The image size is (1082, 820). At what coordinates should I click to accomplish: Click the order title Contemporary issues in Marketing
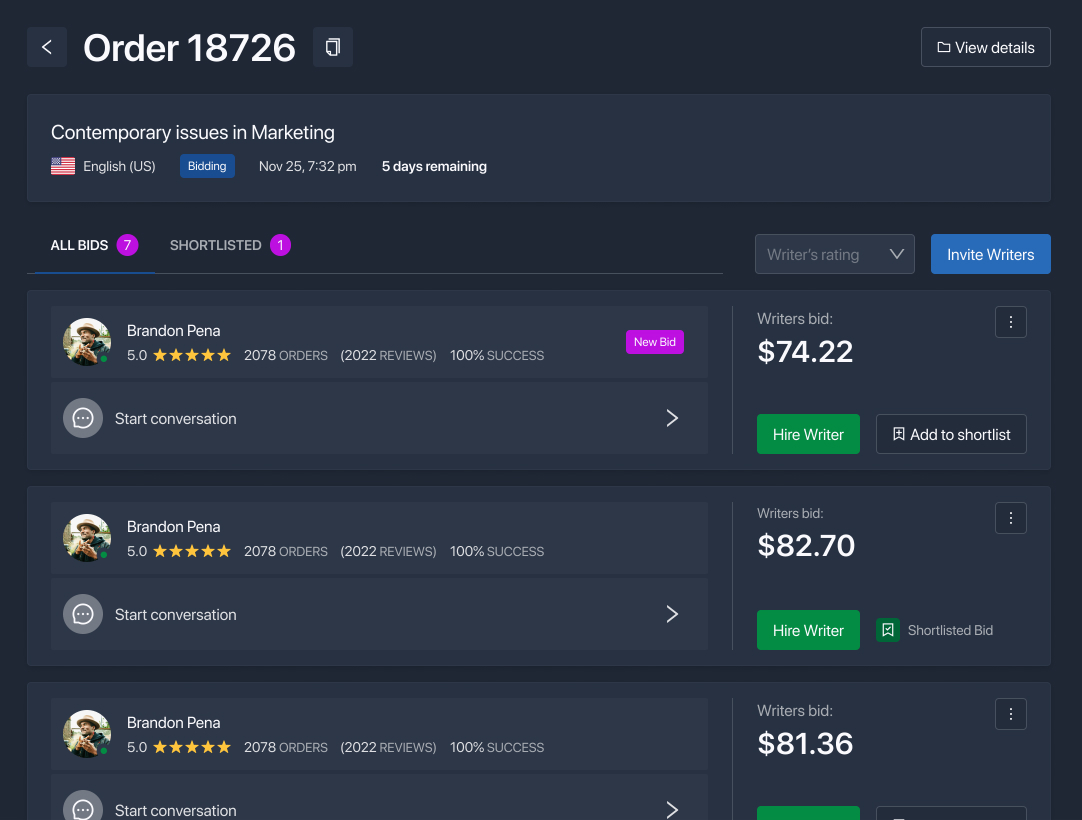(x=193, y=133)
